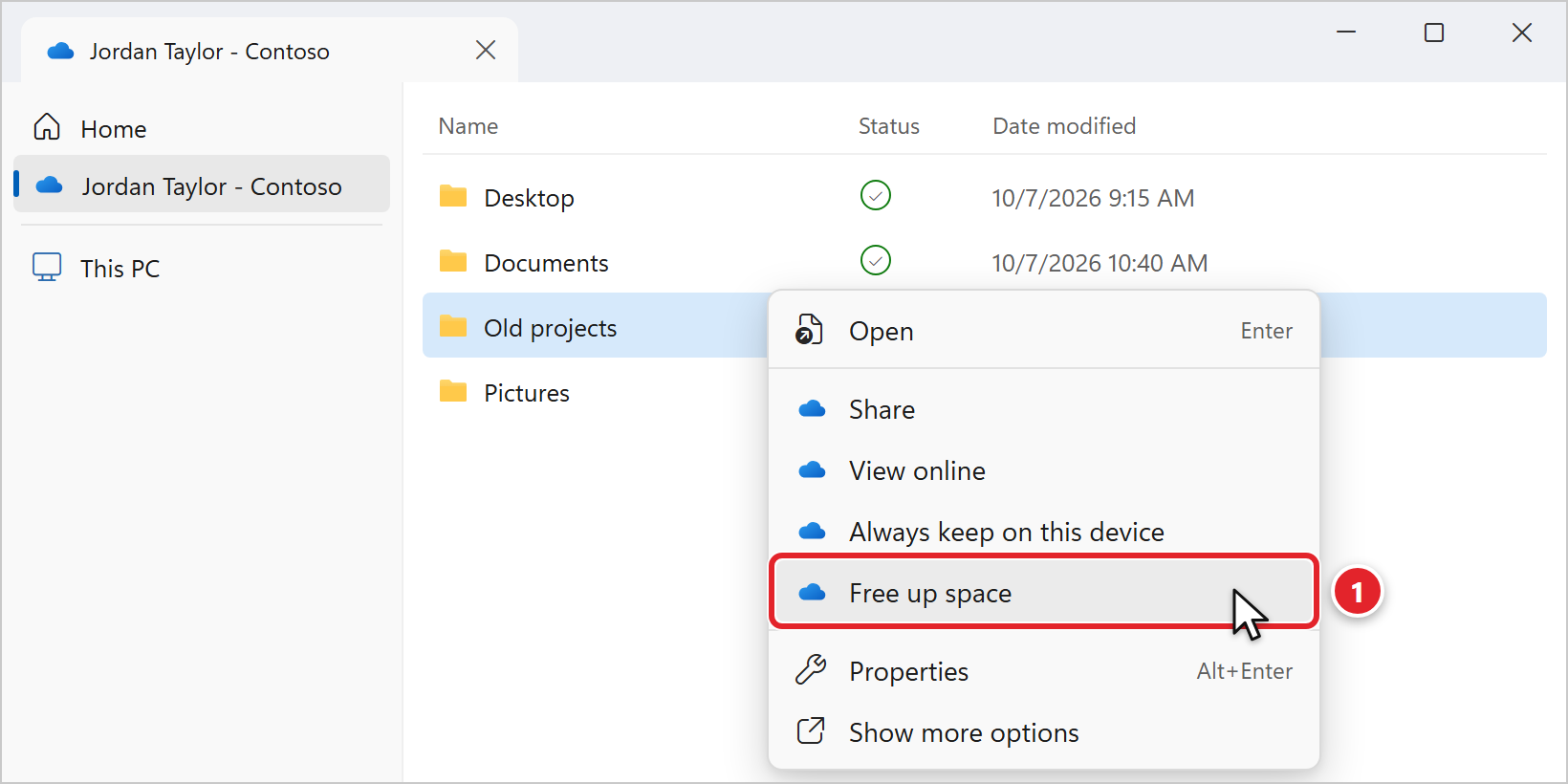The image size is (1568, 784).
Task: Choose View online in the context menu
Action: point(1044,470)
